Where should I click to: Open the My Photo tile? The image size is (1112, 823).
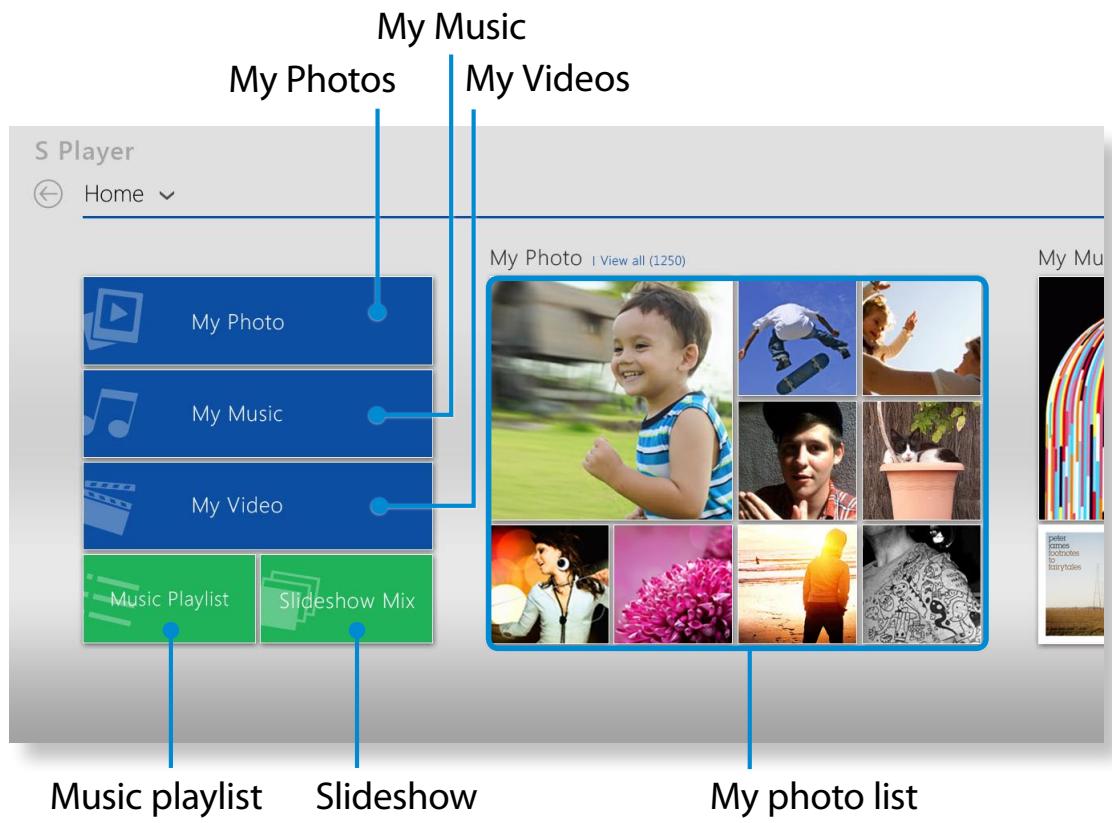(x=257, y=321)
